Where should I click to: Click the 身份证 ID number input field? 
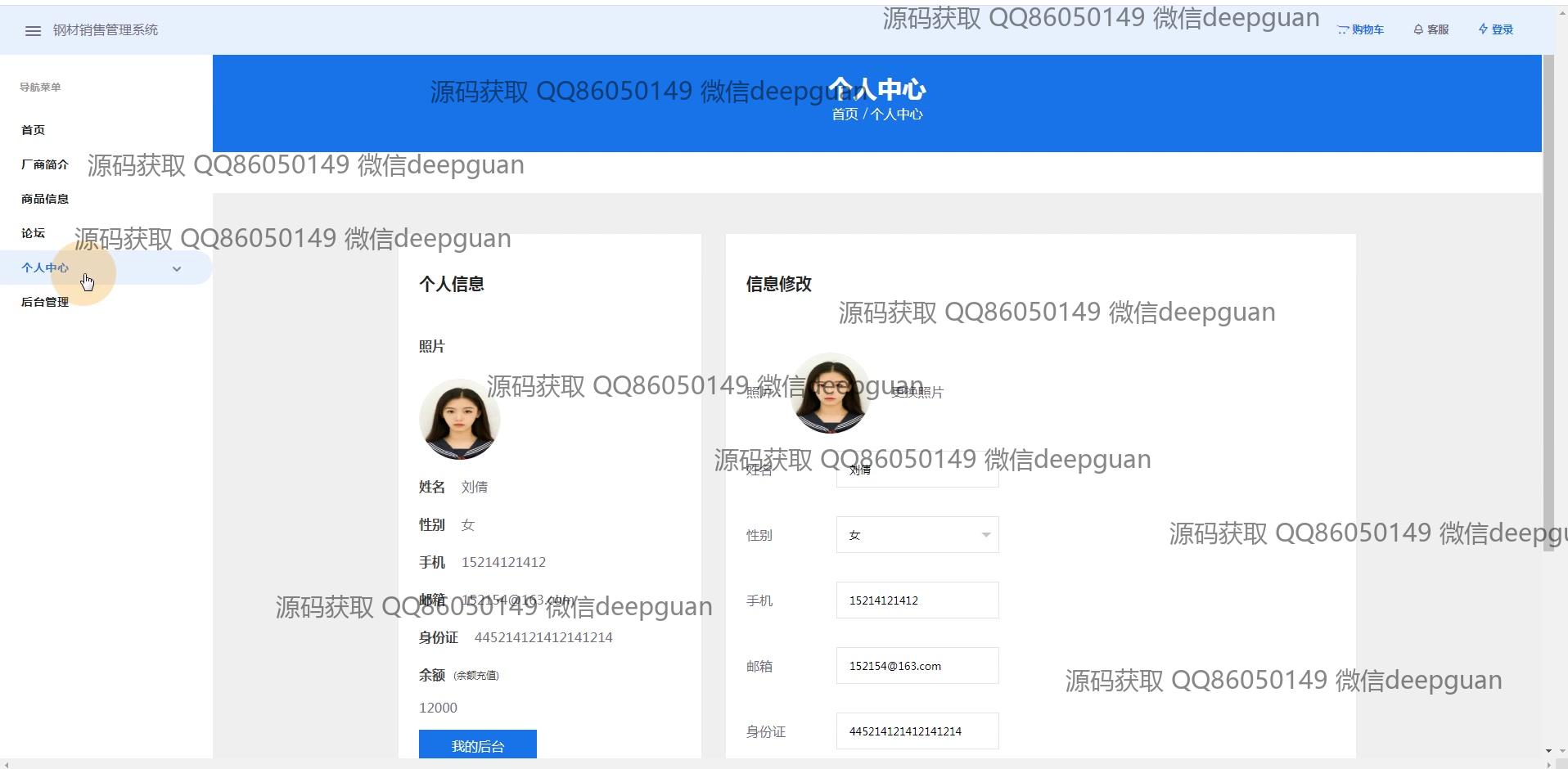click(917, 731)
